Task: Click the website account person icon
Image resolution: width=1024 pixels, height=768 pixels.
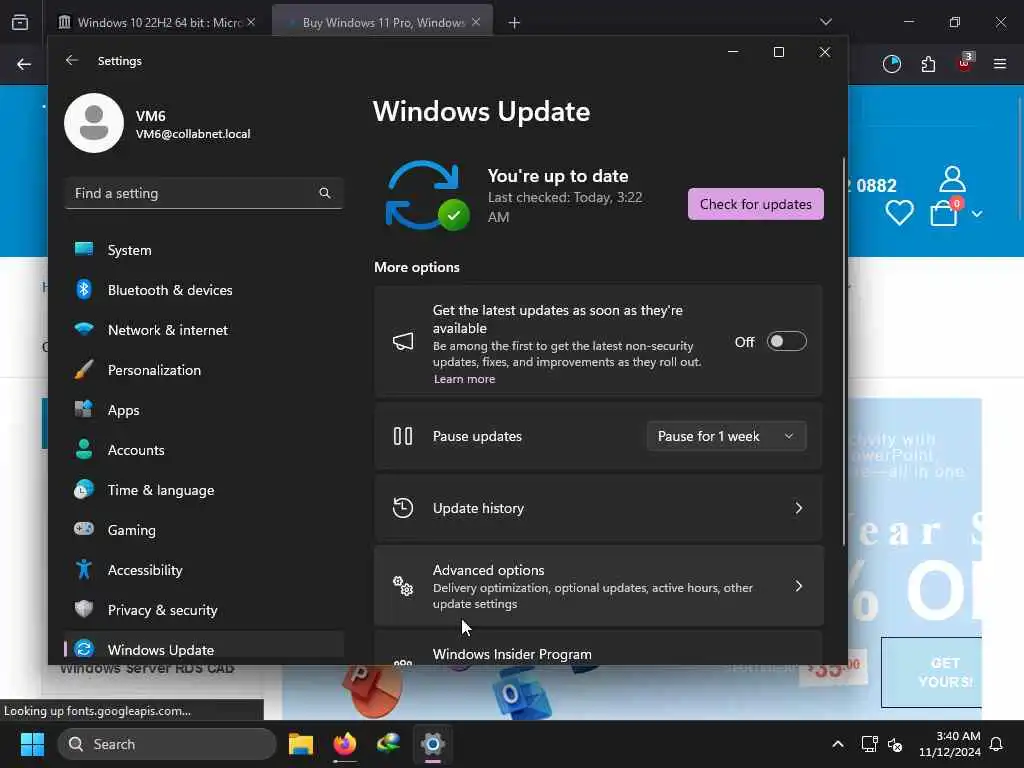Action: (x=952, y=178)
